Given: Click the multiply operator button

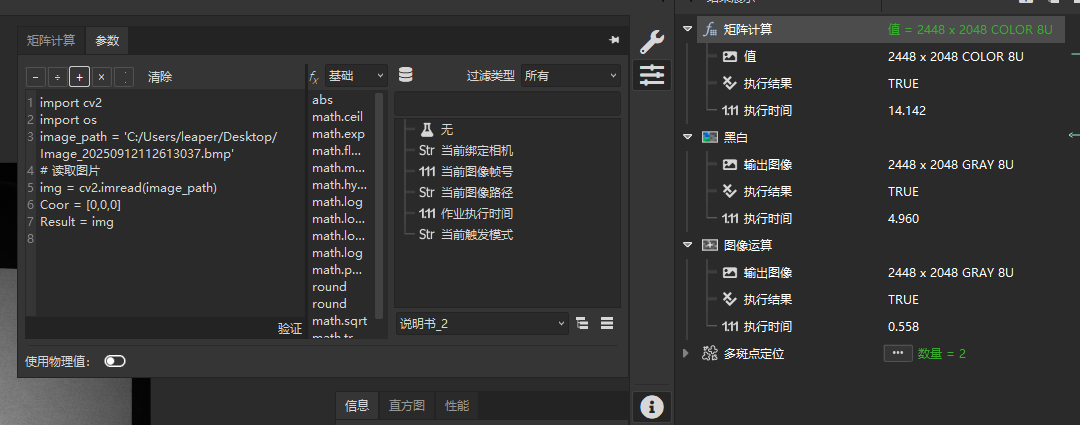Looking at the screenshot, I should [101, 77].
